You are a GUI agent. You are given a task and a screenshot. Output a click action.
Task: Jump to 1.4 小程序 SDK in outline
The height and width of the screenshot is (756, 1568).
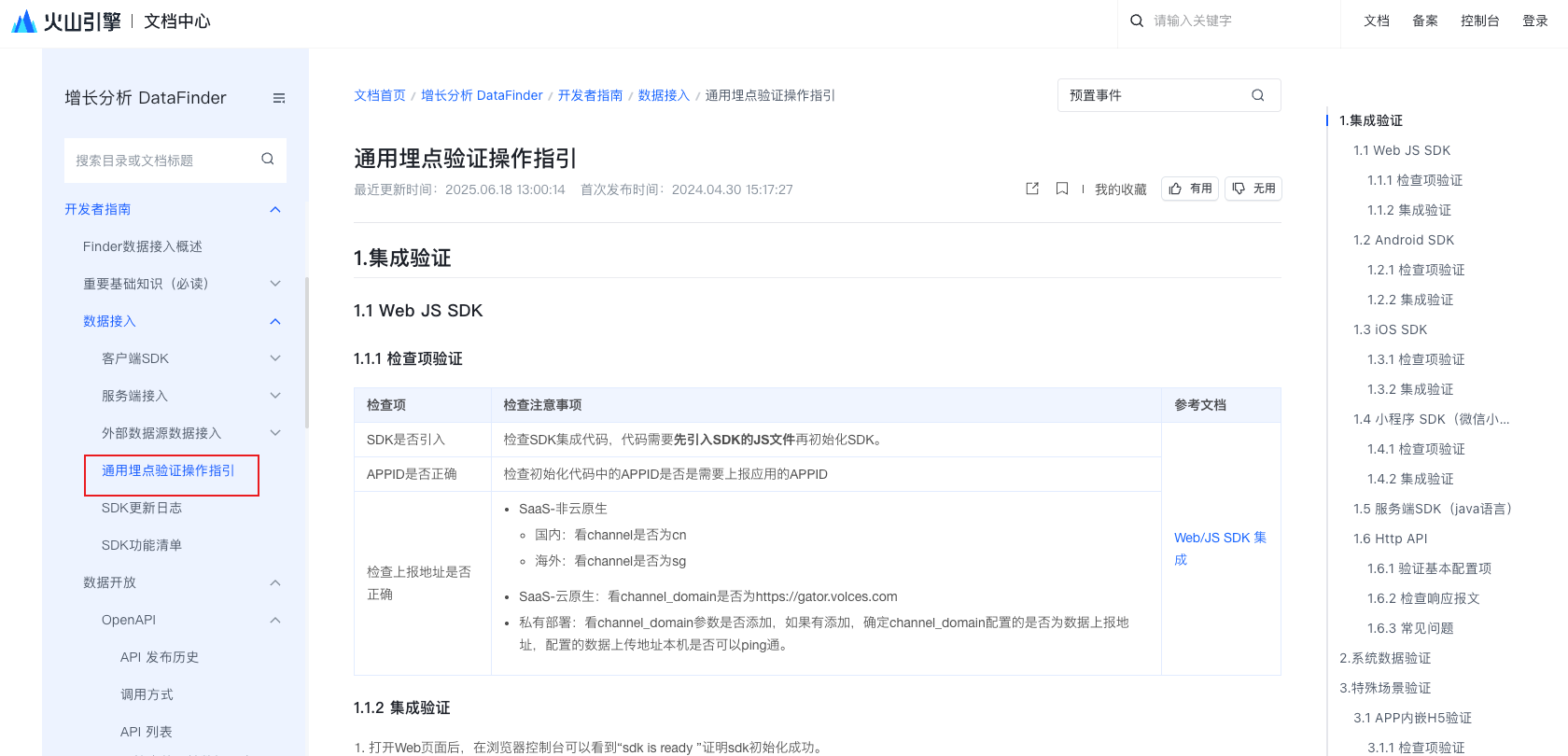pos(1431,419)
